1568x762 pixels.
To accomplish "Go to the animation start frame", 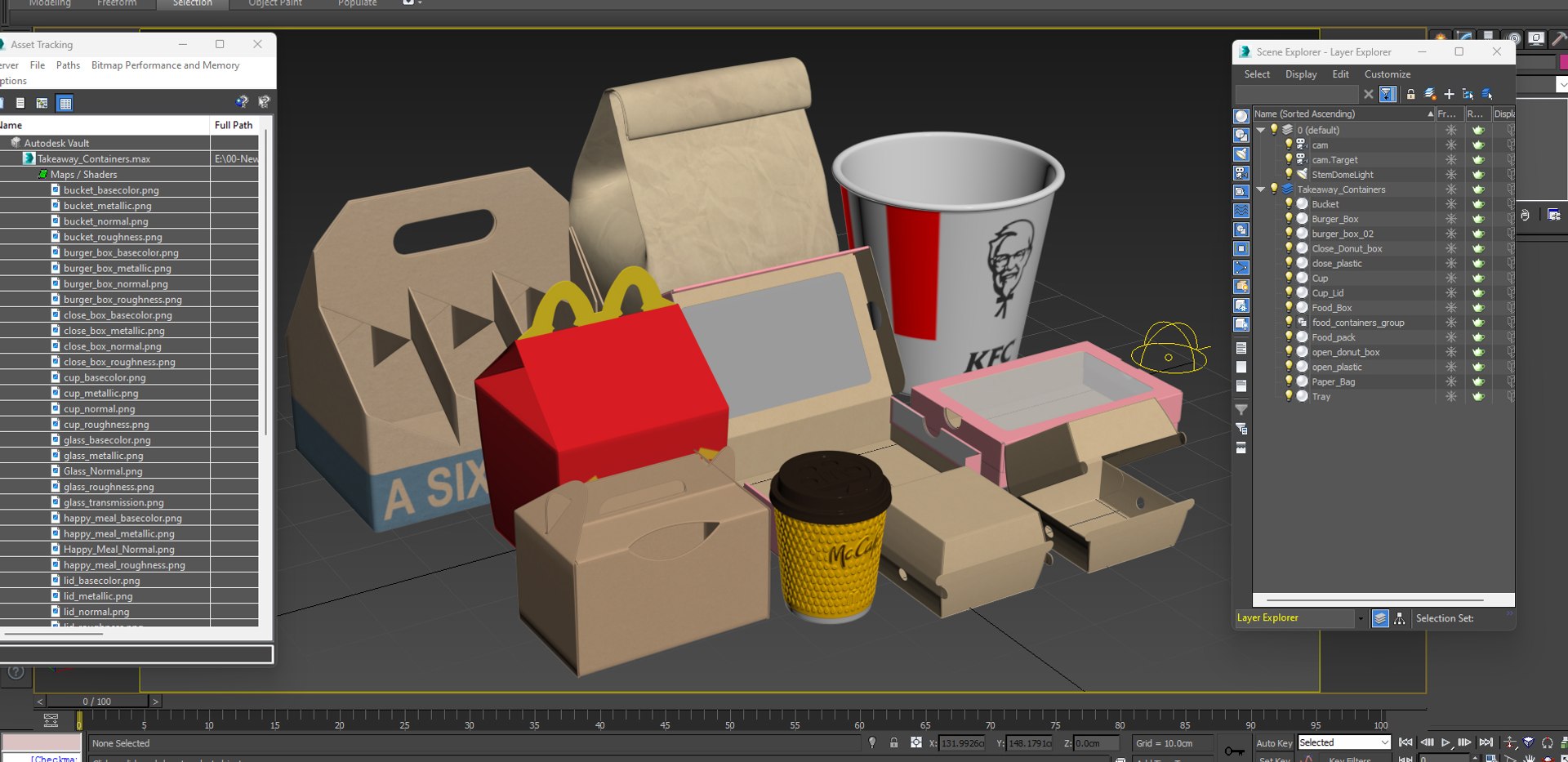I will click(x=1405, y=742).
